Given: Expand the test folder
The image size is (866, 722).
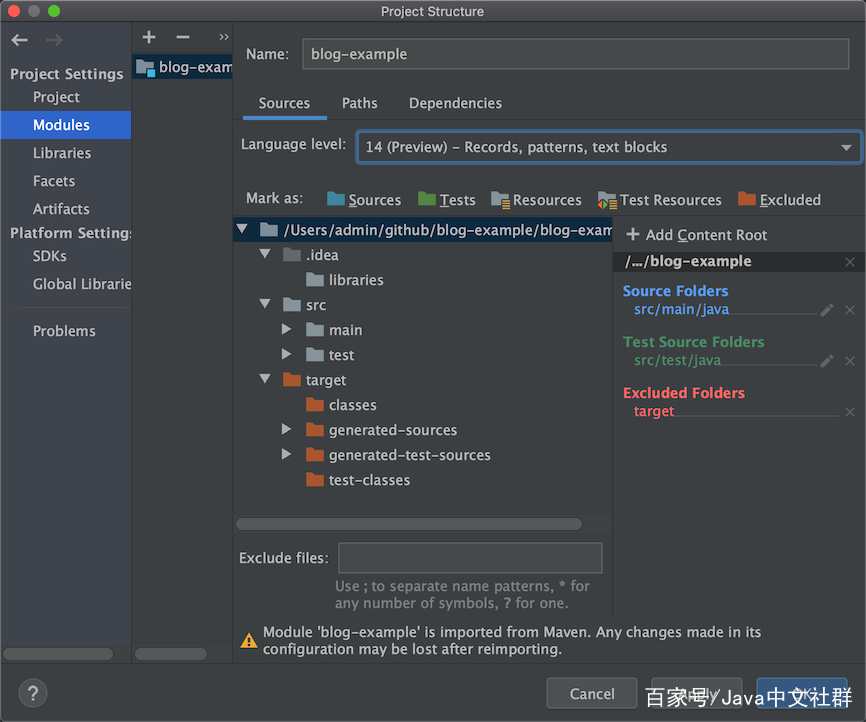Looking at the screenshot, I should (x=286, y=354).
